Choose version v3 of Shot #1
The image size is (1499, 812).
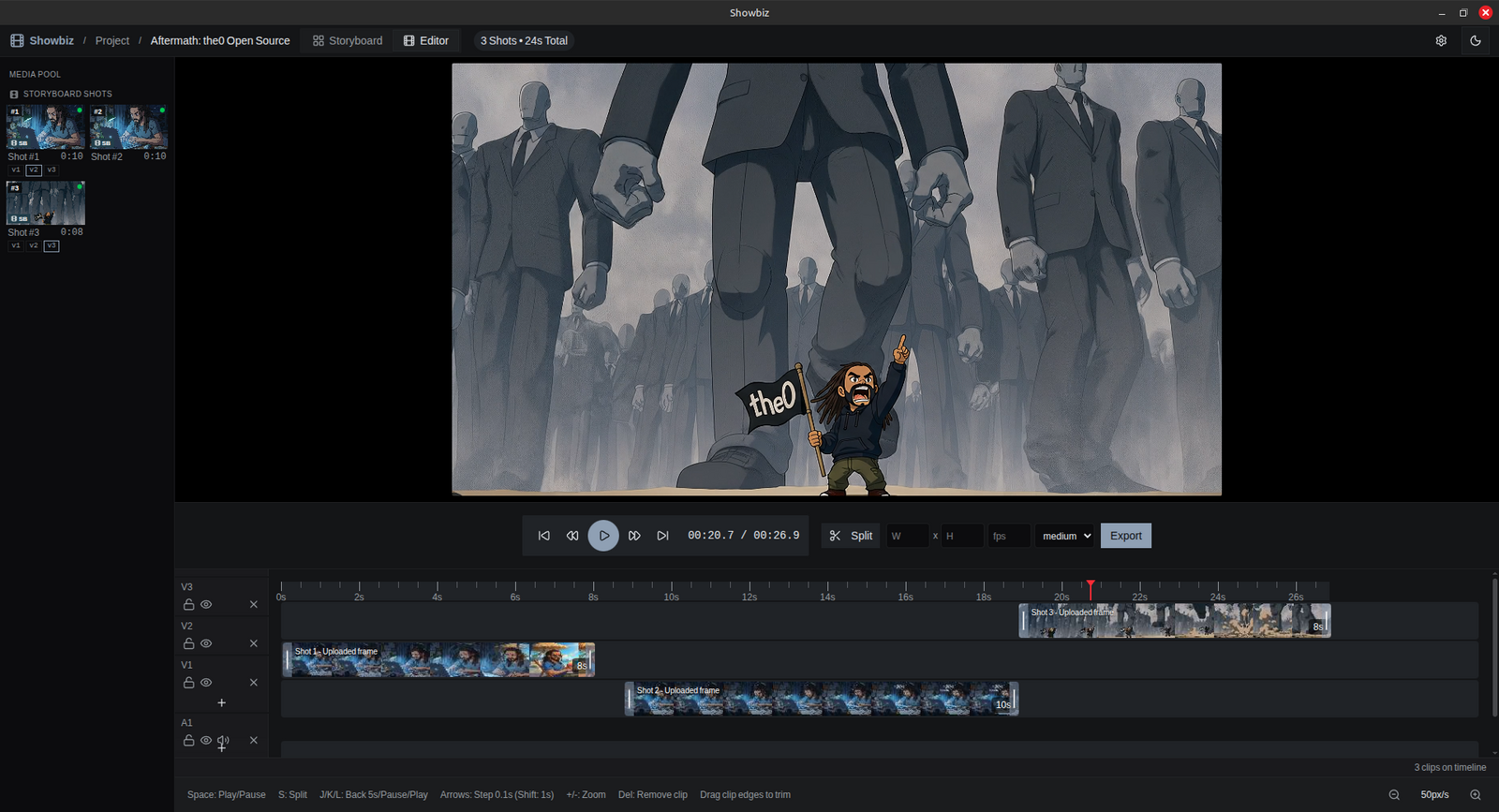[52, 170]
